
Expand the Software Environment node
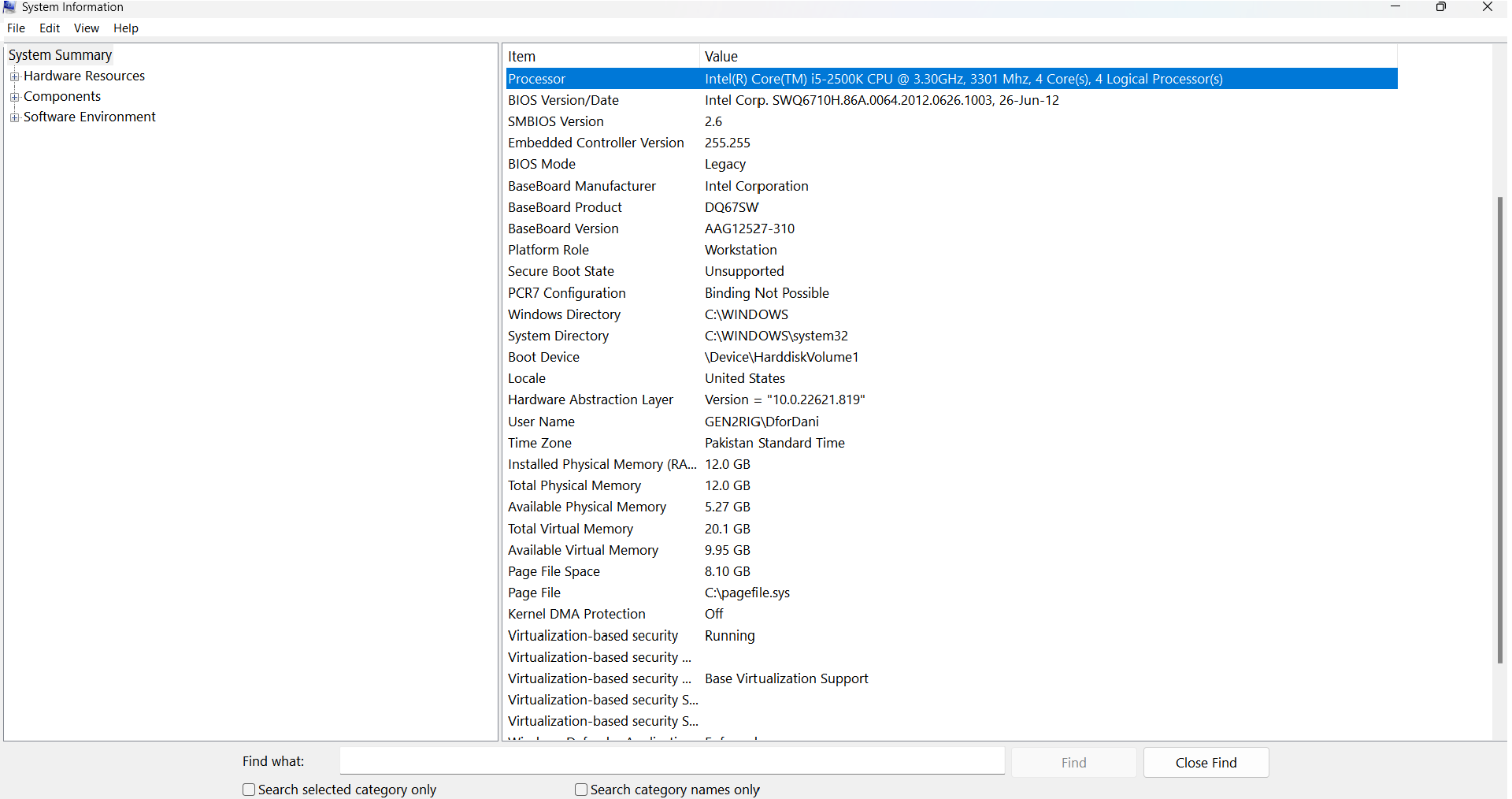point(14,117)
